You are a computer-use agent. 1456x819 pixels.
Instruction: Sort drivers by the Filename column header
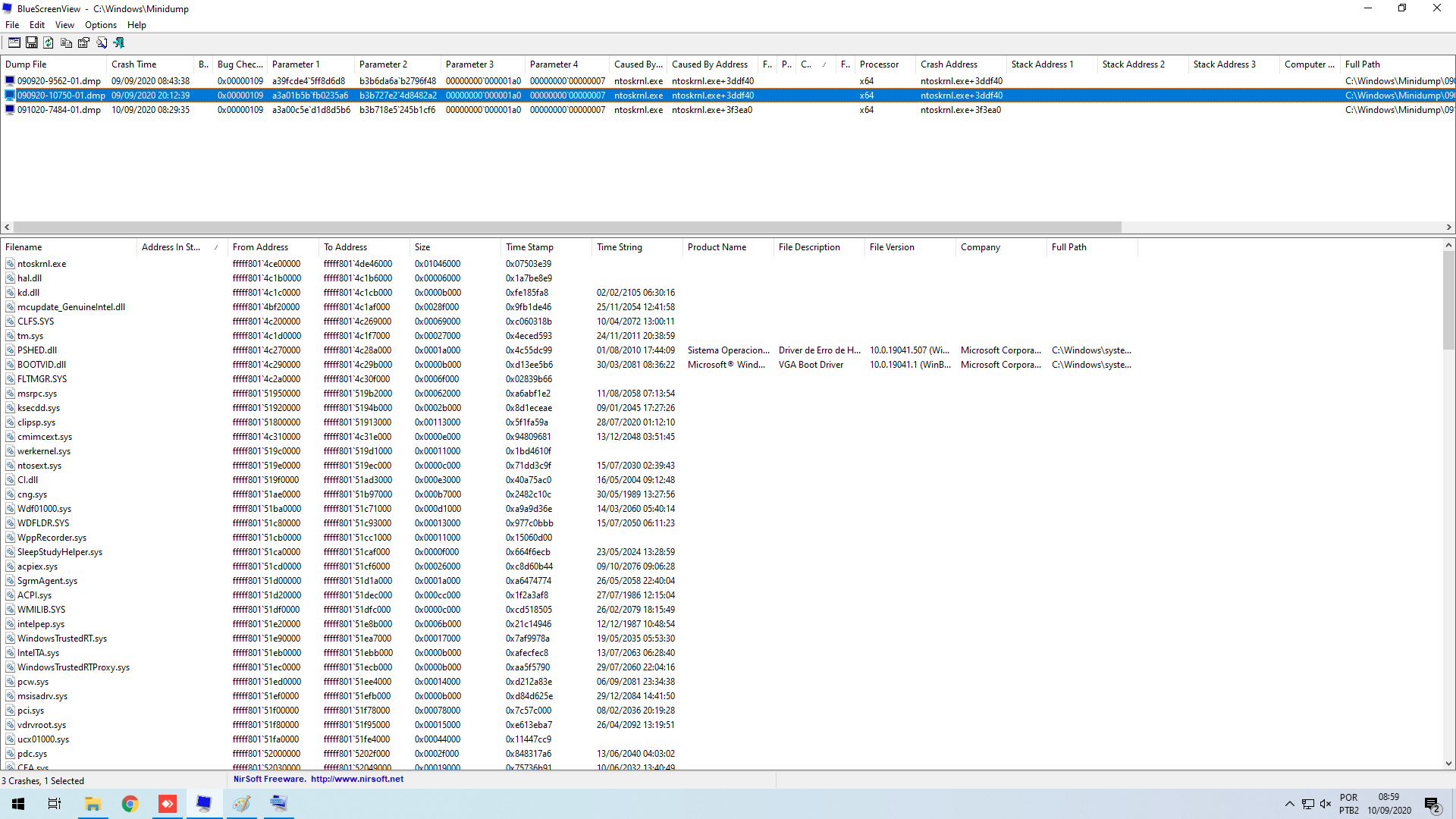(68, 247)
